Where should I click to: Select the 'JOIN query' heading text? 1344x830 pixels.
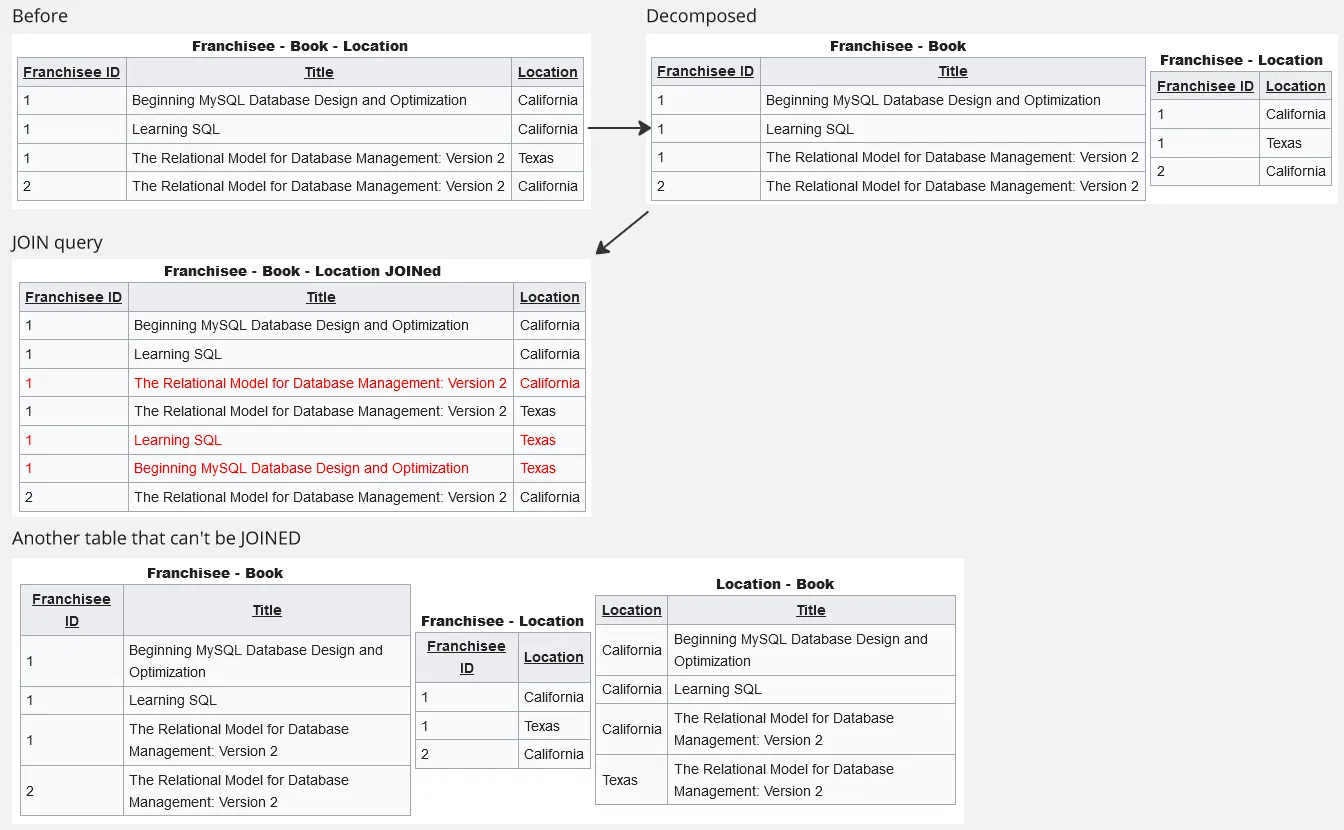57,243
